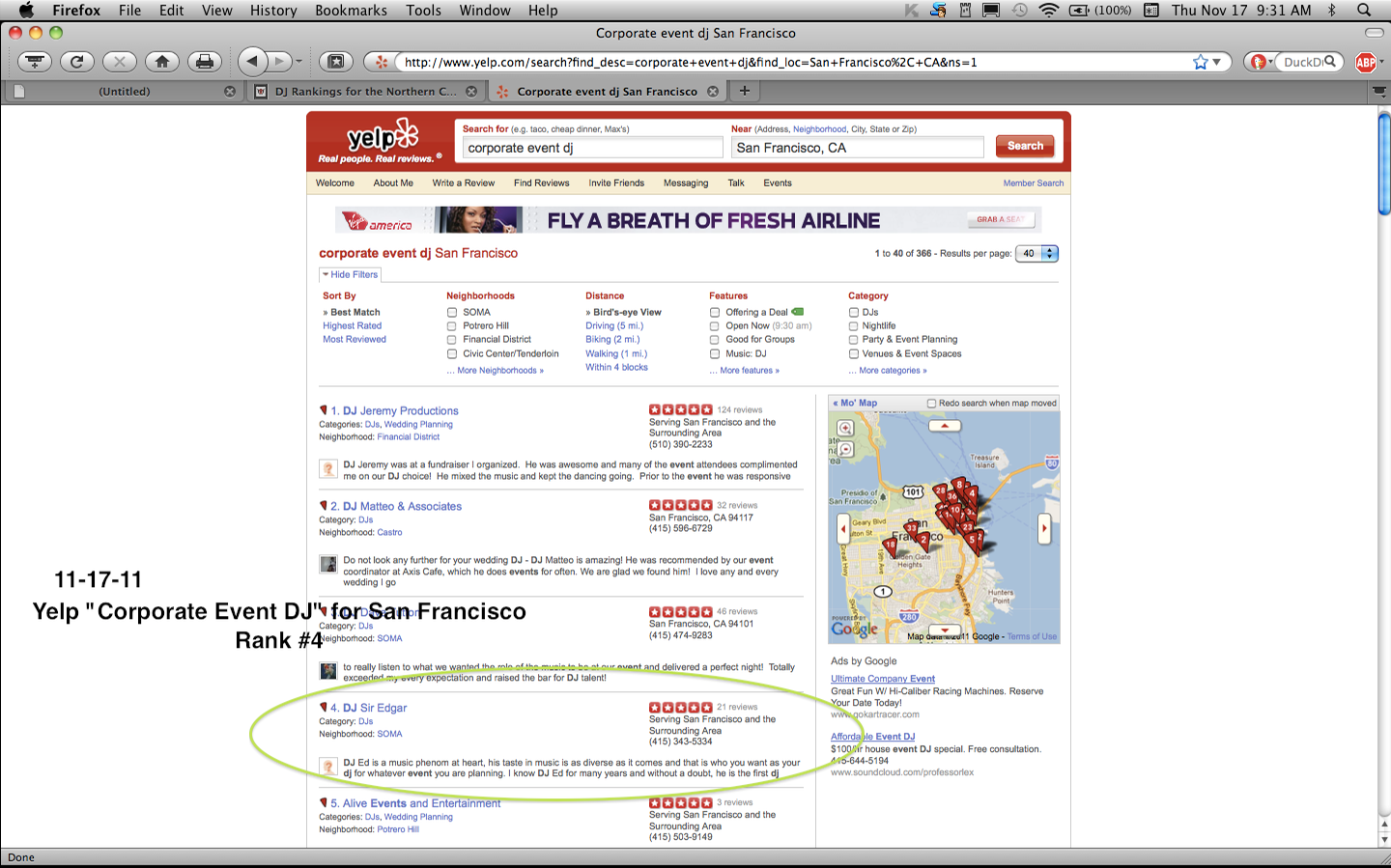
Task: Open the search engine selector dropdown
Action: (1261, 62)
